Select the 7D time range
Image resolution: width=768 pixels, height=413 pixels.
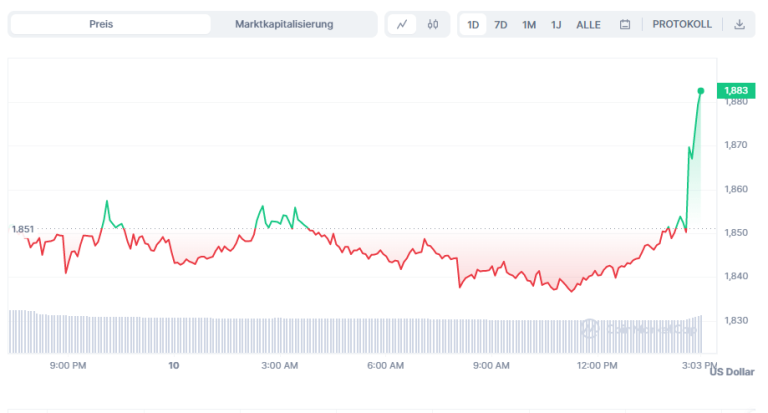click(x=500, y=24)
